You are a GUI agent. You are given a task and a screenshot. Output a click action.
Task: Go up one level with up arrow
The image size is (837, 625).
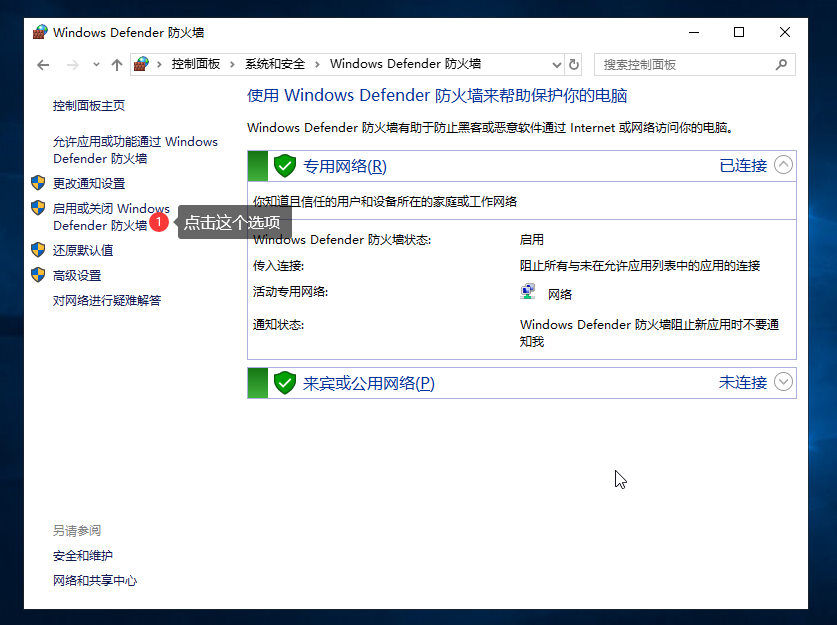[x=117, y=65]
